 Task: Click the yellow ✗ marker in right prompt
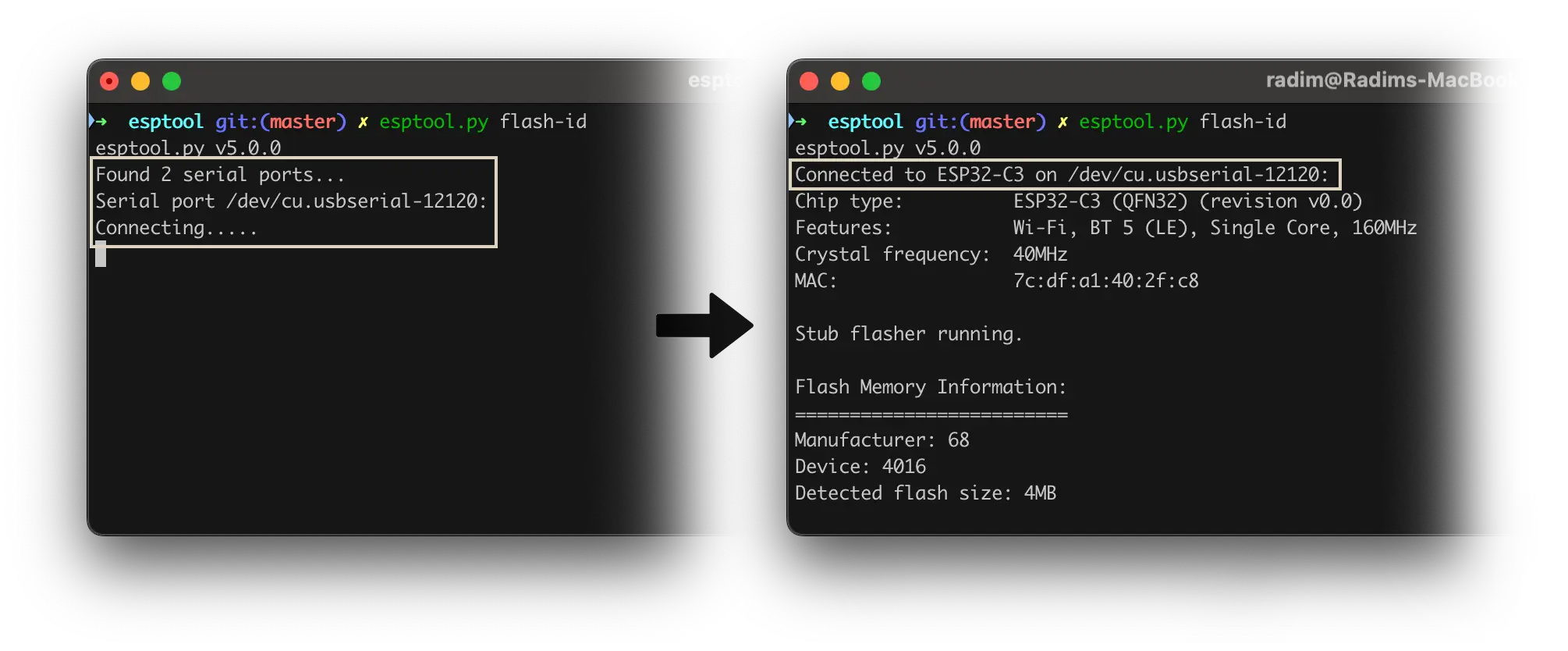[1062, 123]
